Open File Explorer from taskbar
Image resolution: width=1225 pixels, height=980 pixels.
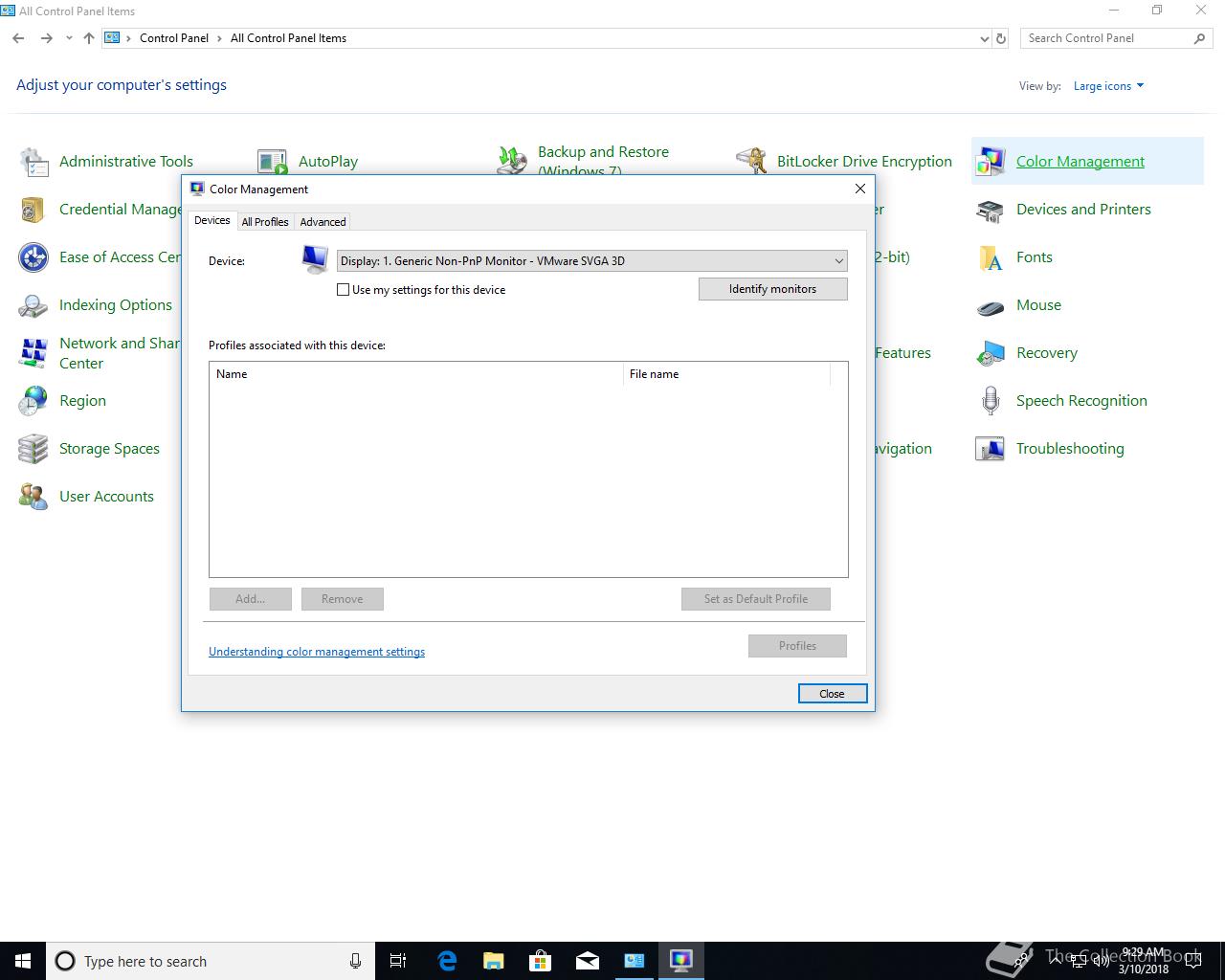point(493,961)
